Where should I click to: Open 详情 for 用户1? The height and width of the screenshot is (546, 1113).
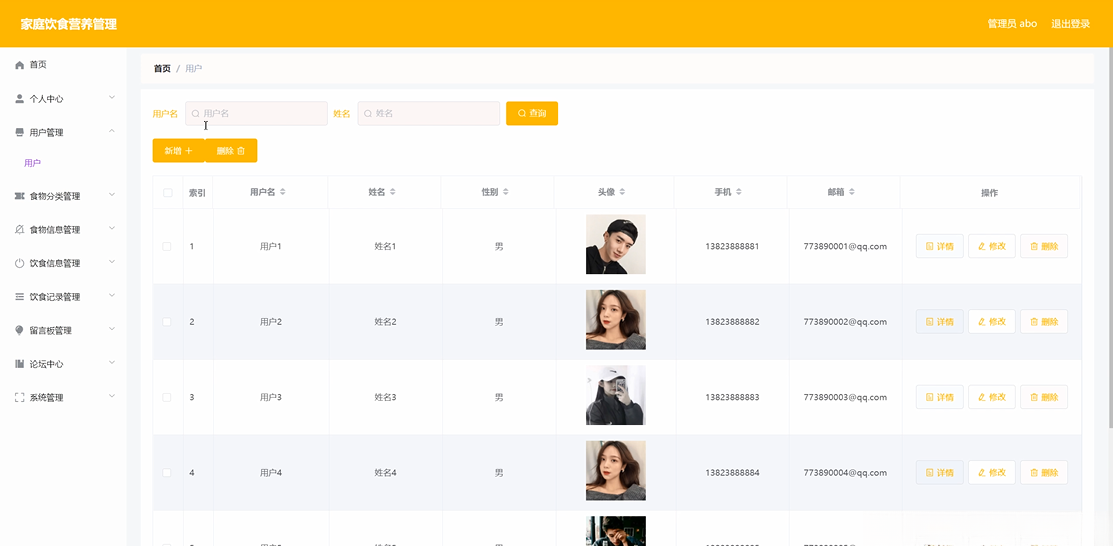(939, 246)
